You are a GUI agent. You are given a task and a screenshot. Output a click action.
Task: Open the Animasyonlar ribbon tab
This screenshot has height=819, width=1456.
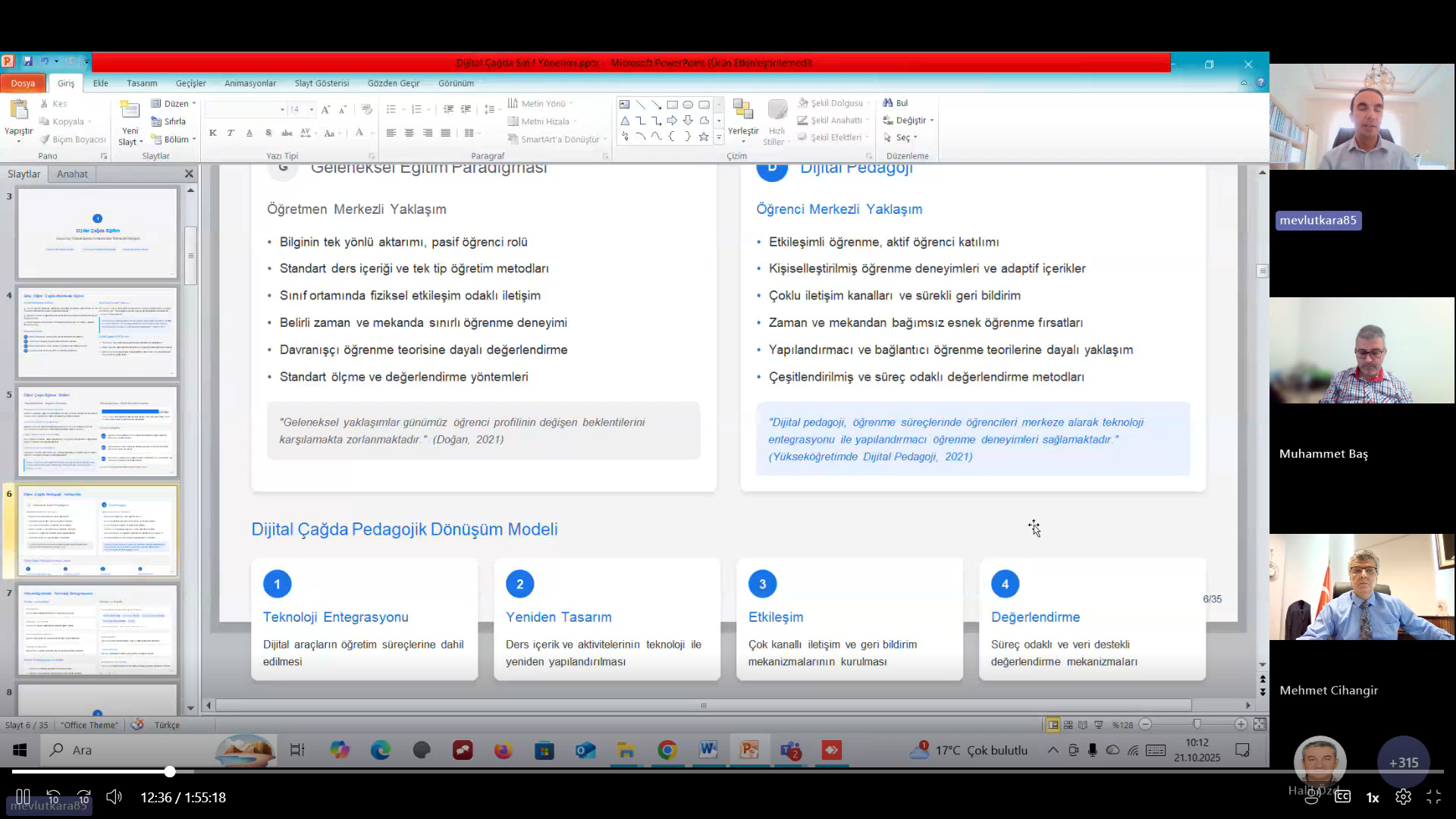[249, 83]
